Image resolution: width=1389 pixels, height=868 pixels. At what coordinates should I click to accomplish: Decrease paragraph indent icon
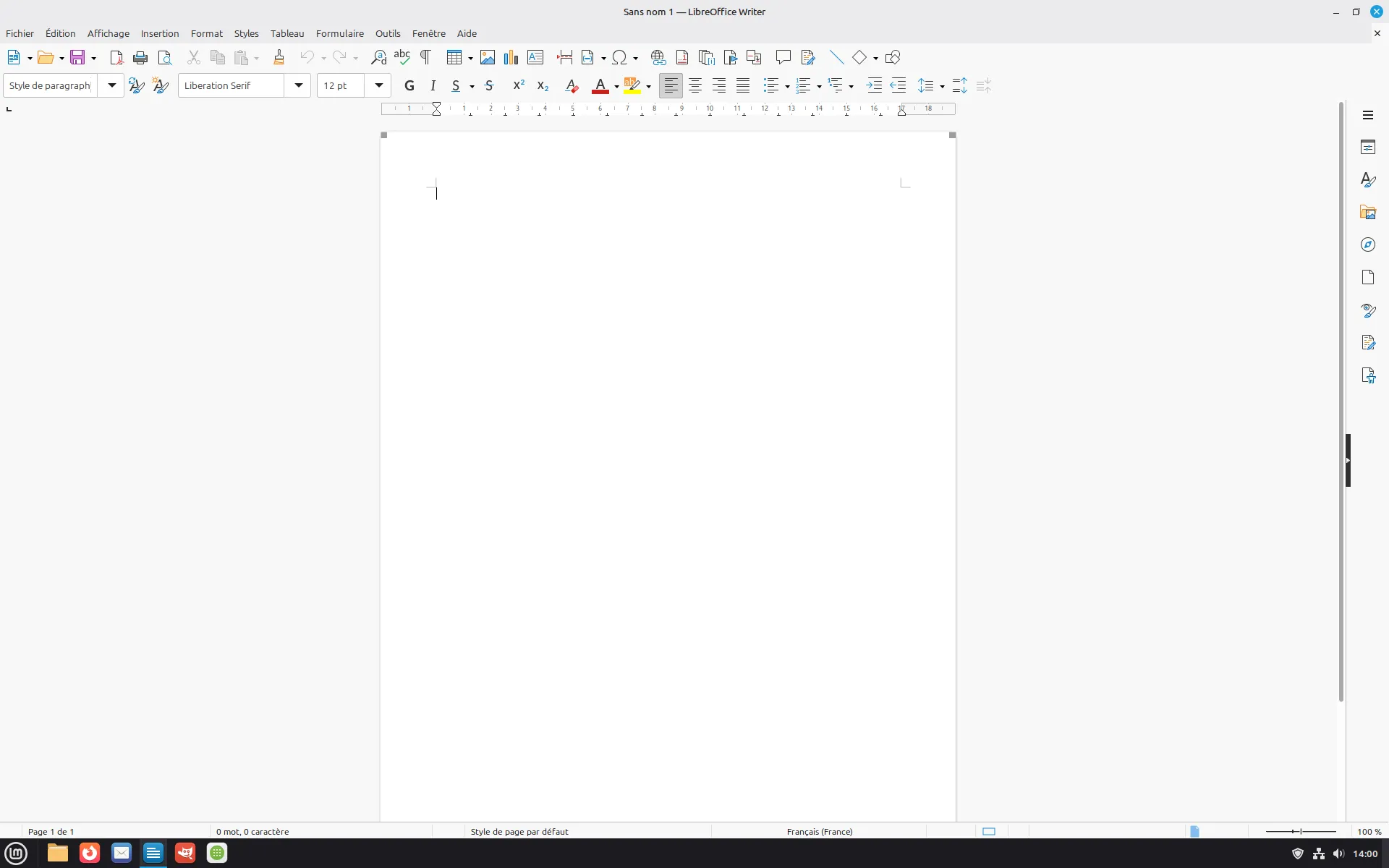click(898, 85)
